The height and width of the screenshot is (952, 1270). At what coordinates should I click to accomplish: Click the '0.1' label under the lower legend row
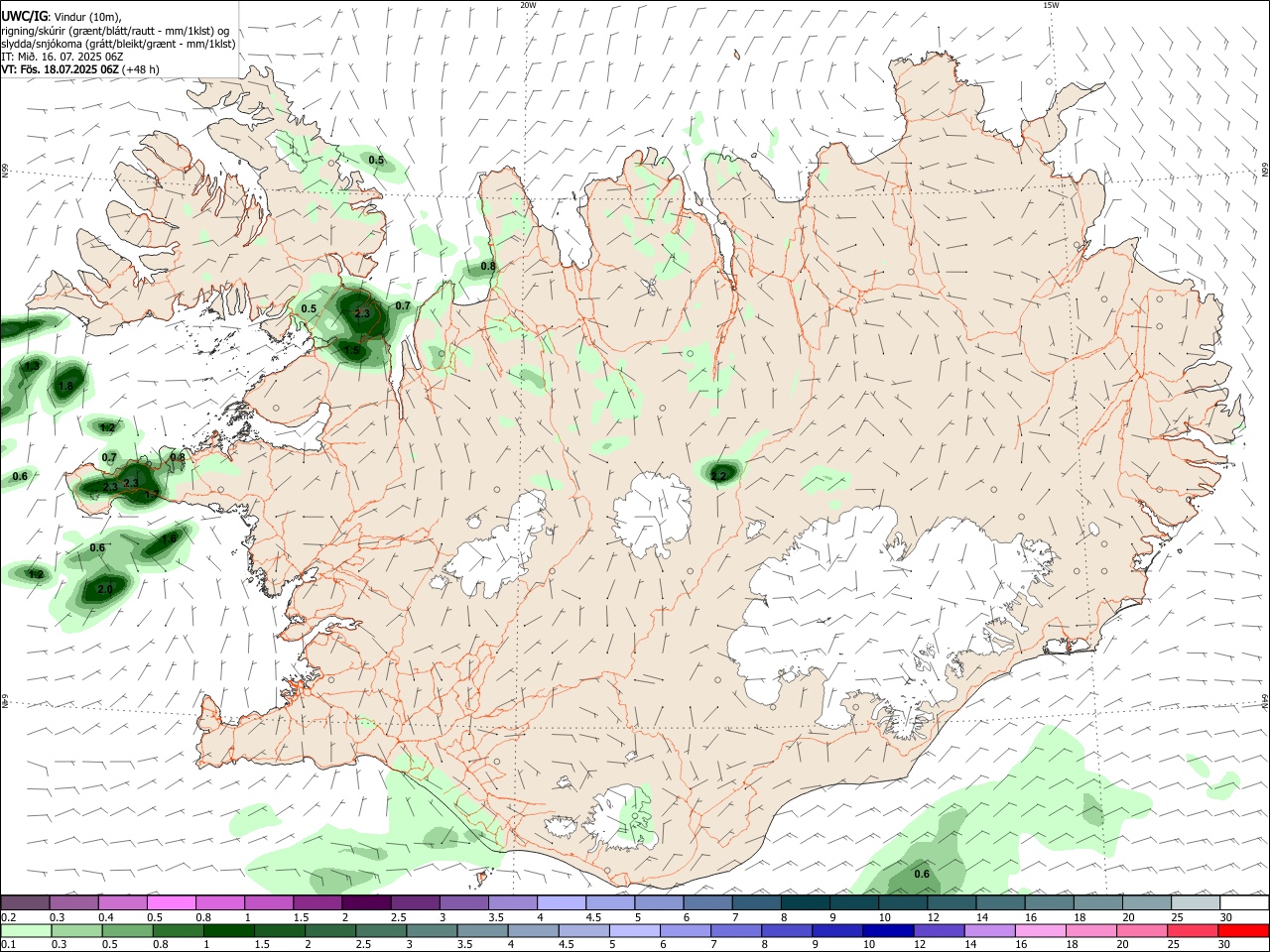click(9, 944)
